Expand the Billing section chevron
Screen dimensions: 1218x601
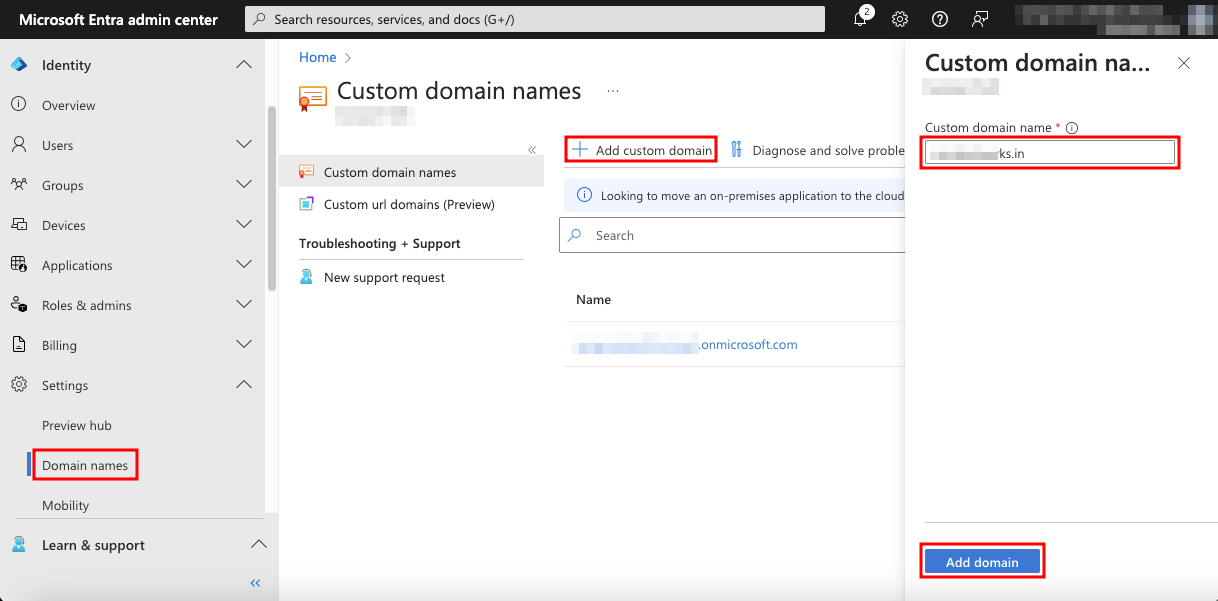coord(244,345)
